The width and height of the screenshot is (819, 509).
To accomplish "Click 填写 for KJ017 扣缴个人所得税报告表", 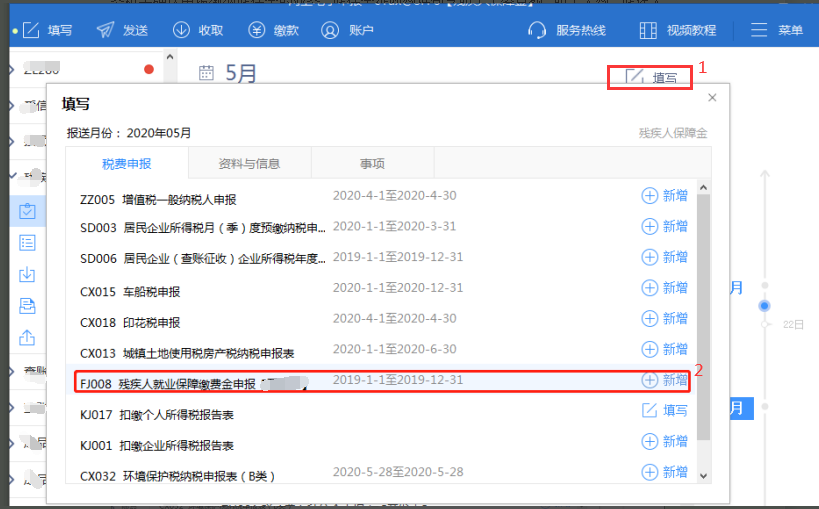I will 664,410.
